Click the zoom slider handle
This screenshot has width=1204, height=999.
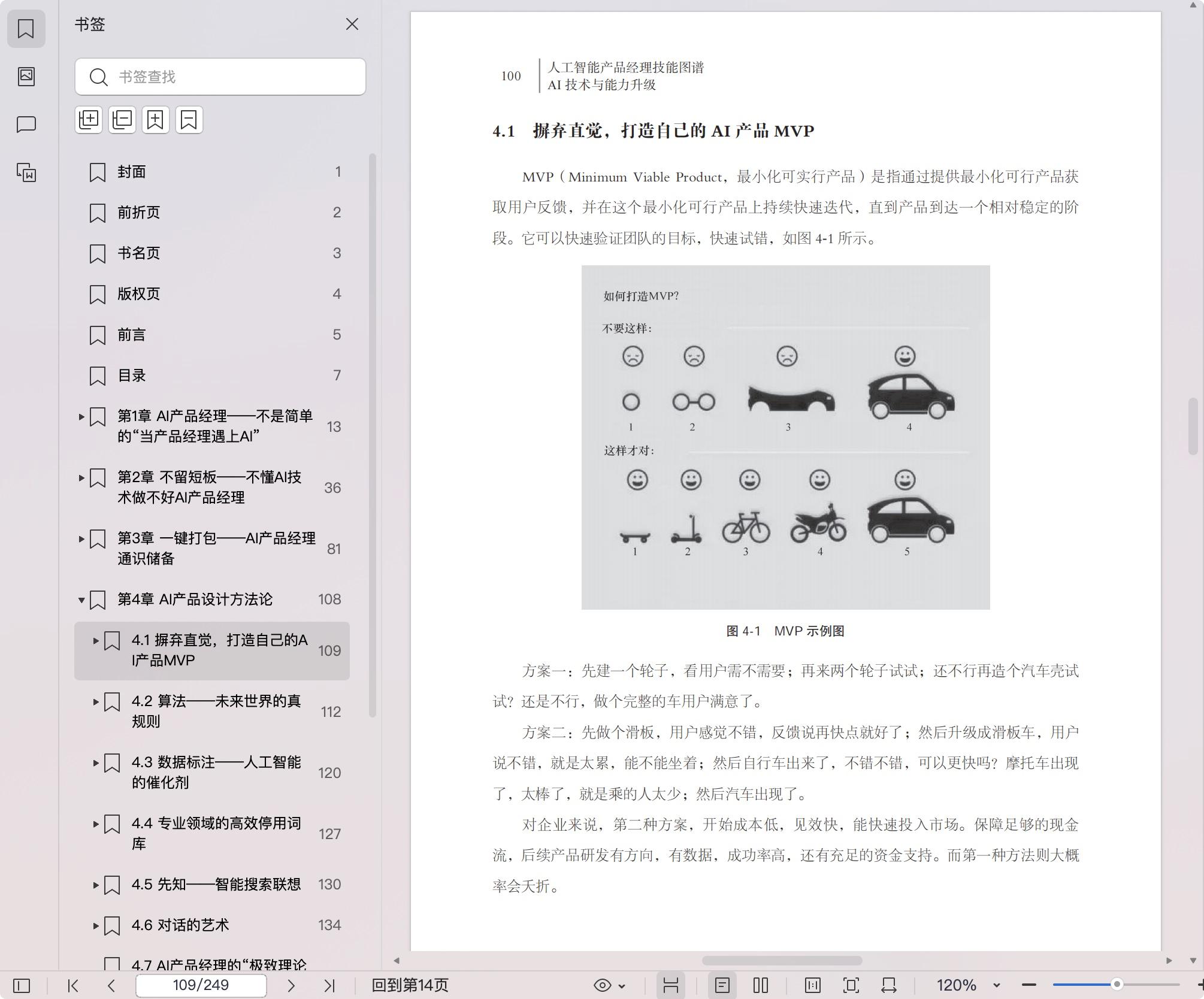1117,984
